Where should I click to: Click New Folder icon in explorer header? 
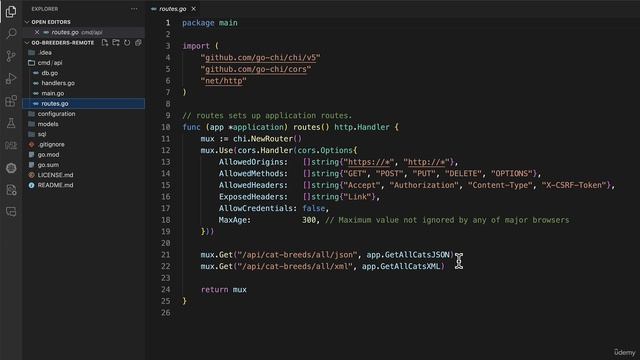(x=116, y=42)
